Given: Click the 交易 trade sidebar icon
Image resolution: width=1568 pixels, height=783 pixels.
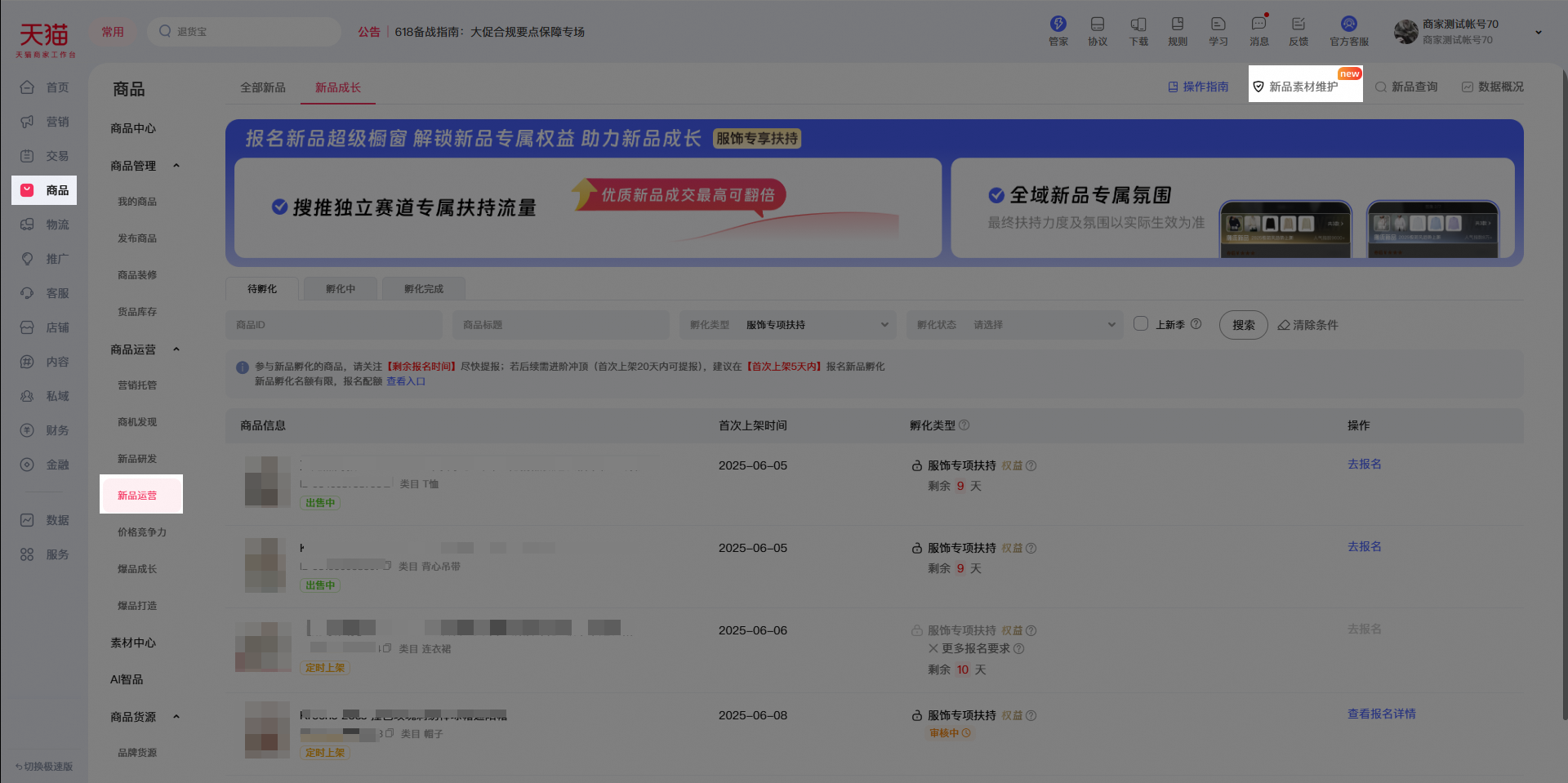Looking at the screenshot, I should point(27,156).
